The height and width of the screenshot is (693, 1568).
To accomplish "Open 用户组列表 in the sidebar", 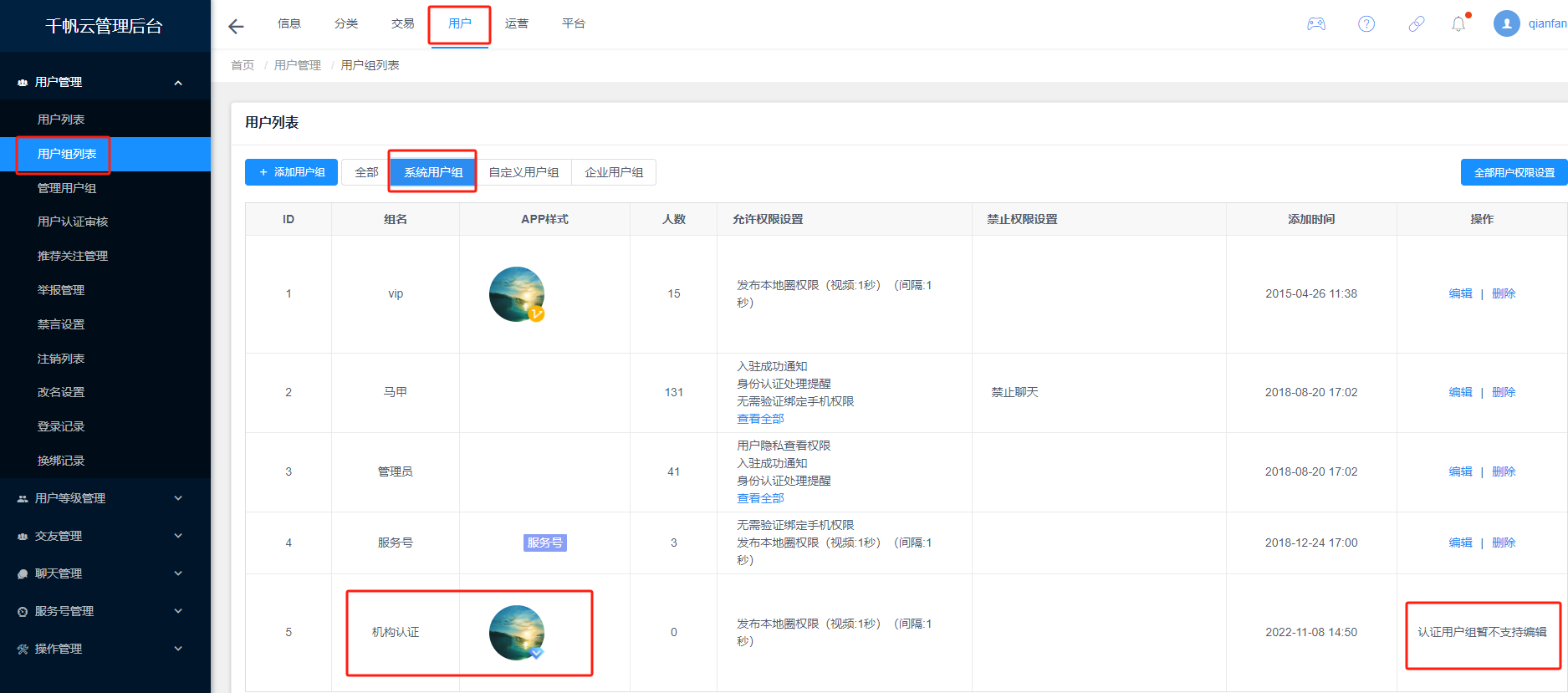I will tap(105, 154).
